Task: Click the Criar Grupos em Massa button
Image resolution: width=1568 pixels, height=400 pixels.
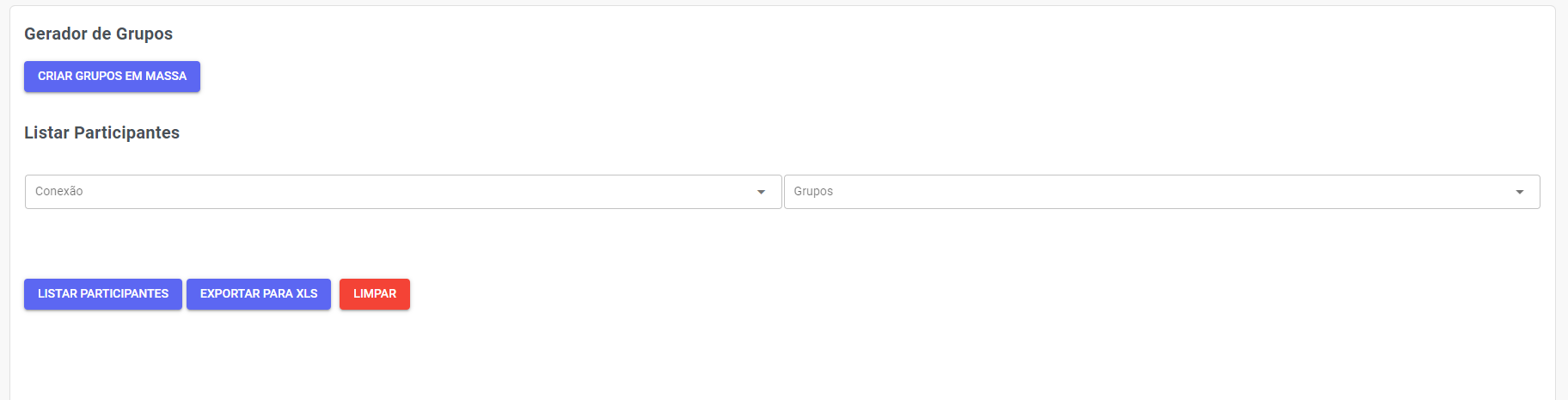Action: coord(112,77)
